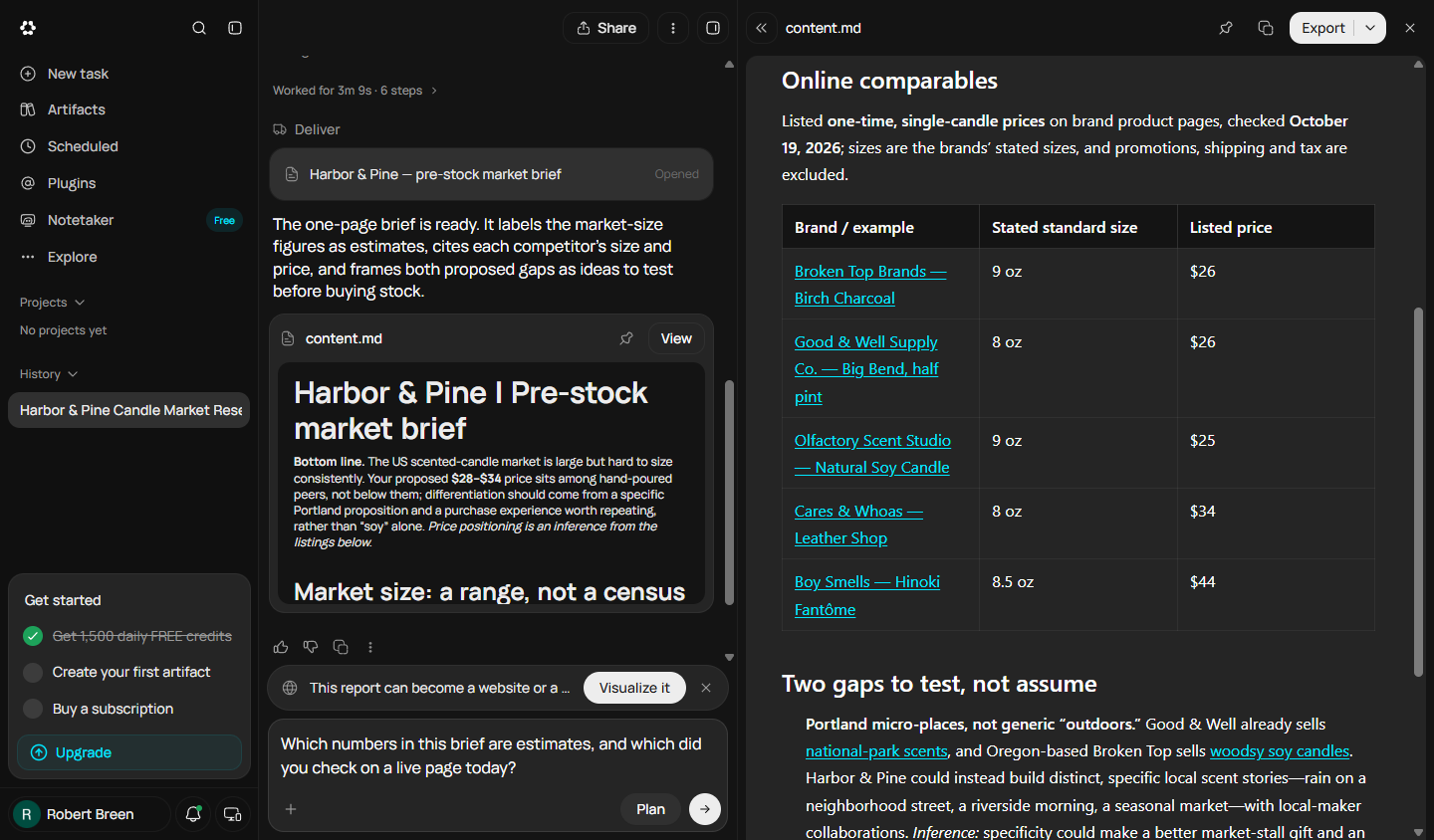Screen dimensions: 1434x840
Task: Open the Export dropdown arrow
Action: click(1370, 28)
